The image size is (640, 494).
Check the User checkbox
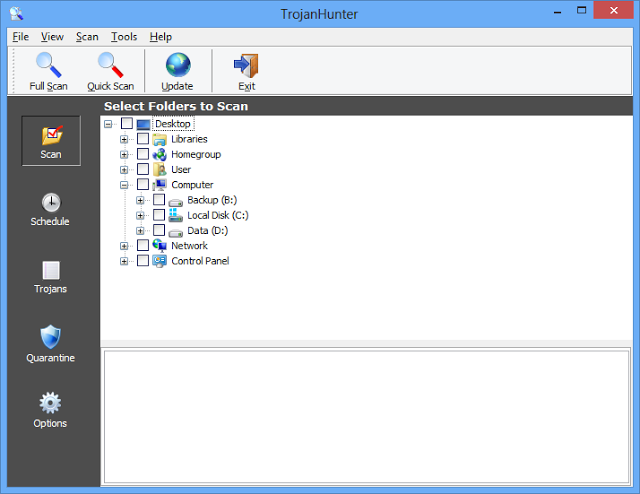tap(143, 169)
